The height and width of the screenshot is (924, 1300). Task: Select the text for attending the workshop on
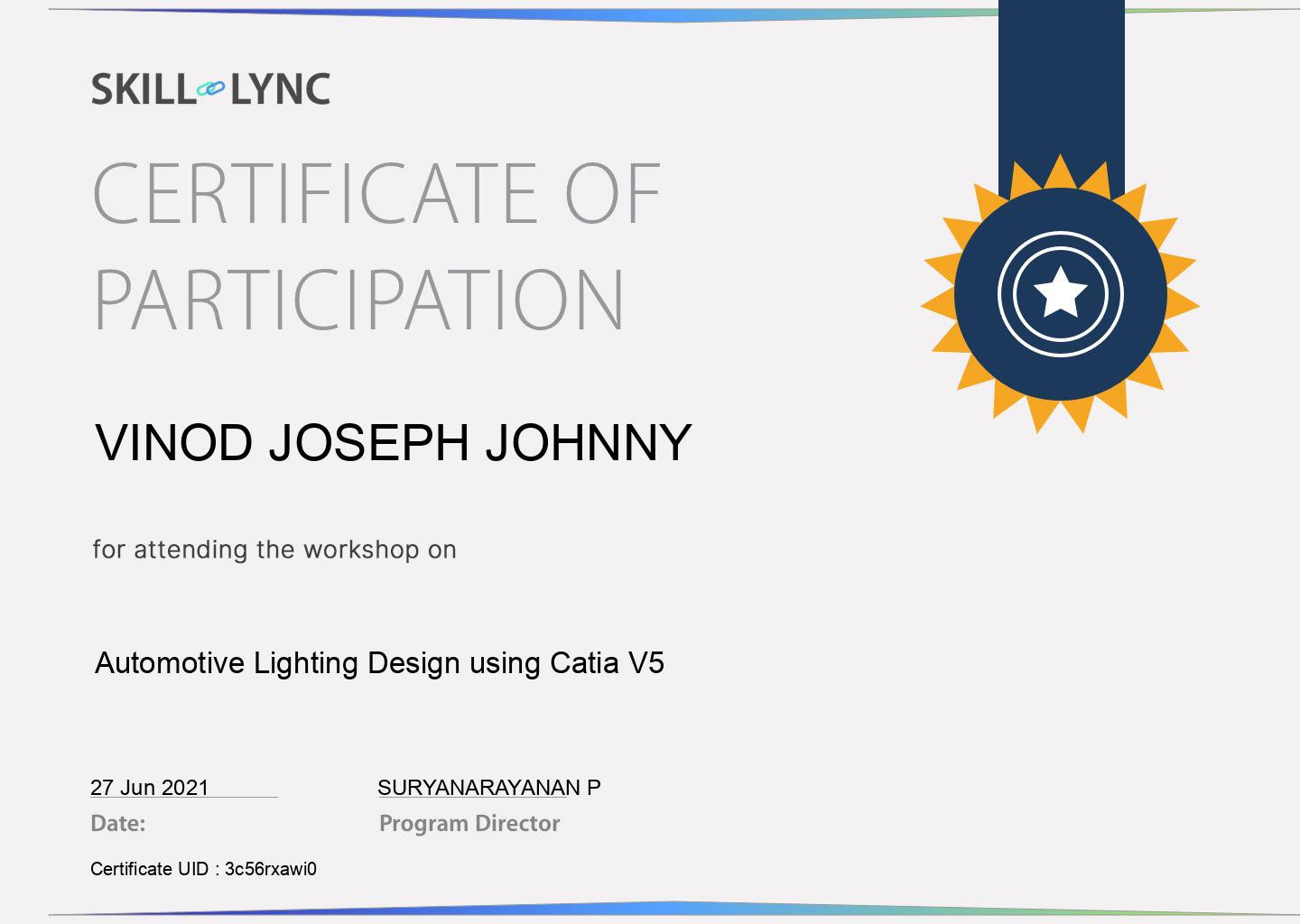[274, 548]
